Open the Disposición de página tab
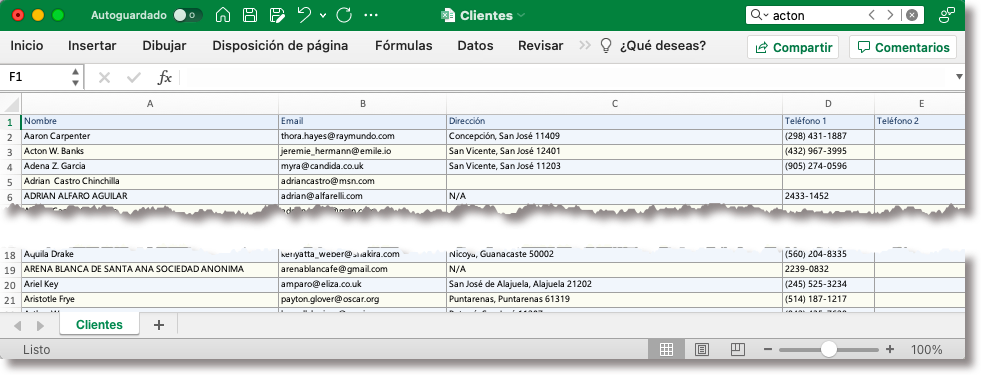981x375 pixels. tap(280, 46)
